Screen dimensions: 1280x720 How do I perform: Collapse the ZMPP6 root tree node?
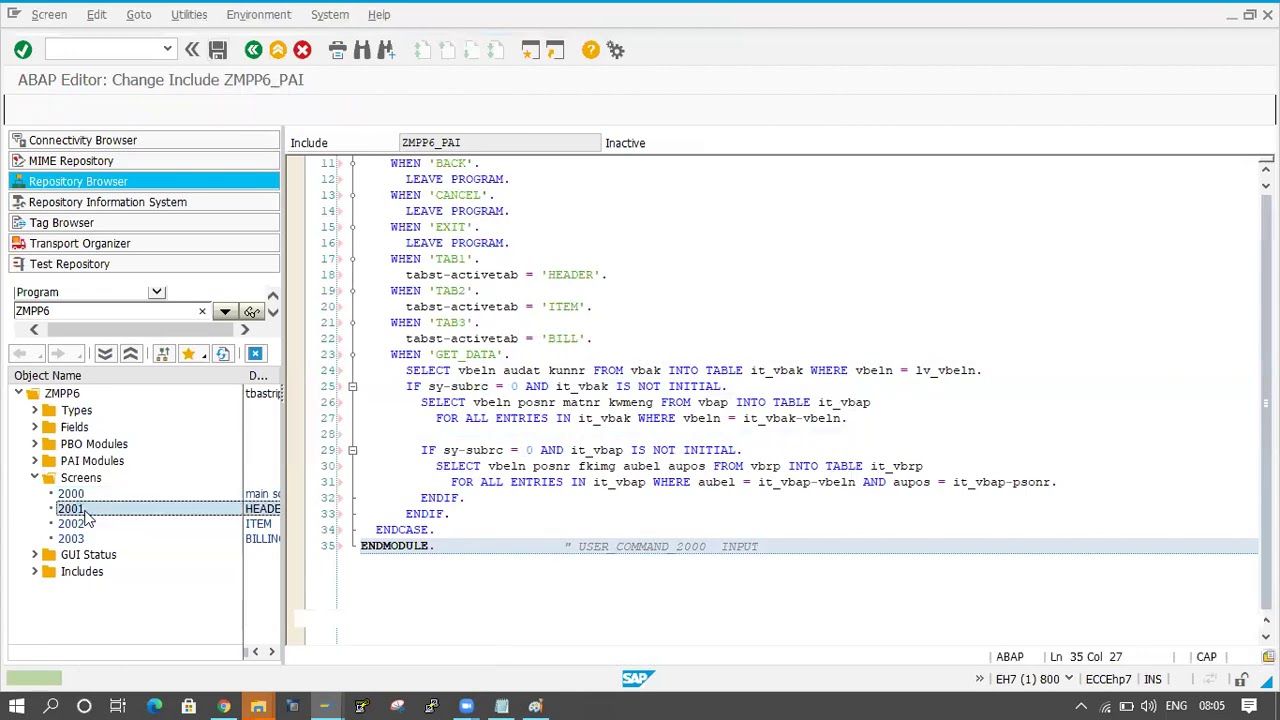pos(19,394)
